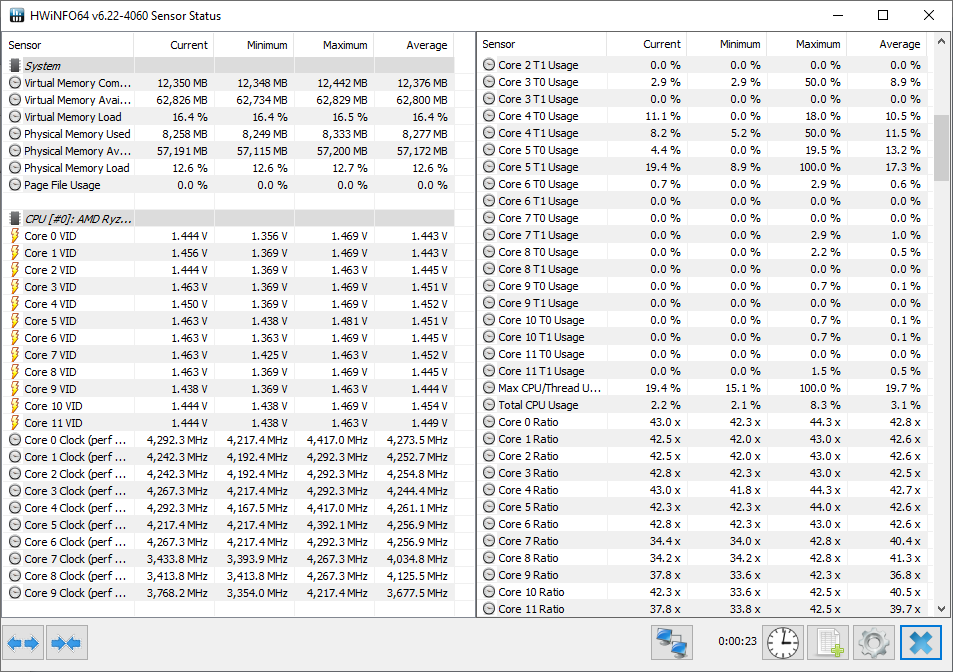Select the Physical Memory Load row label
This screenshot has height=672, width=953.
pos(77,168)
